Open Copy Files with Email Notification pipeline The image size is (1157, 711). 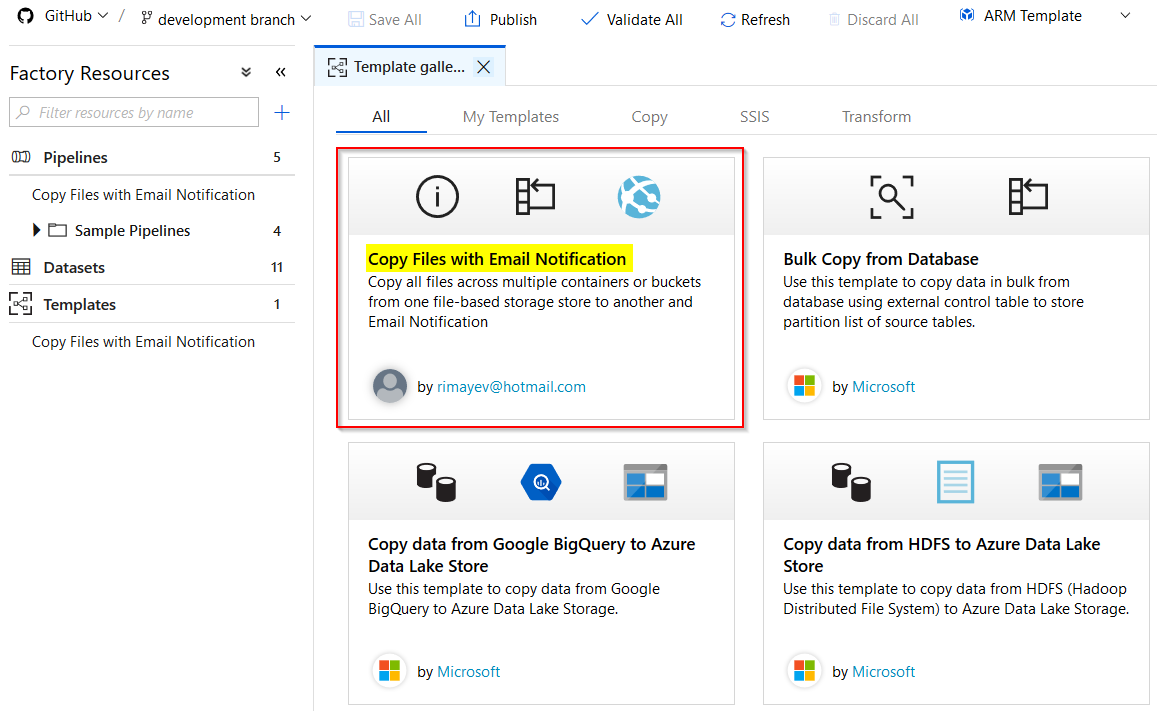143,195
